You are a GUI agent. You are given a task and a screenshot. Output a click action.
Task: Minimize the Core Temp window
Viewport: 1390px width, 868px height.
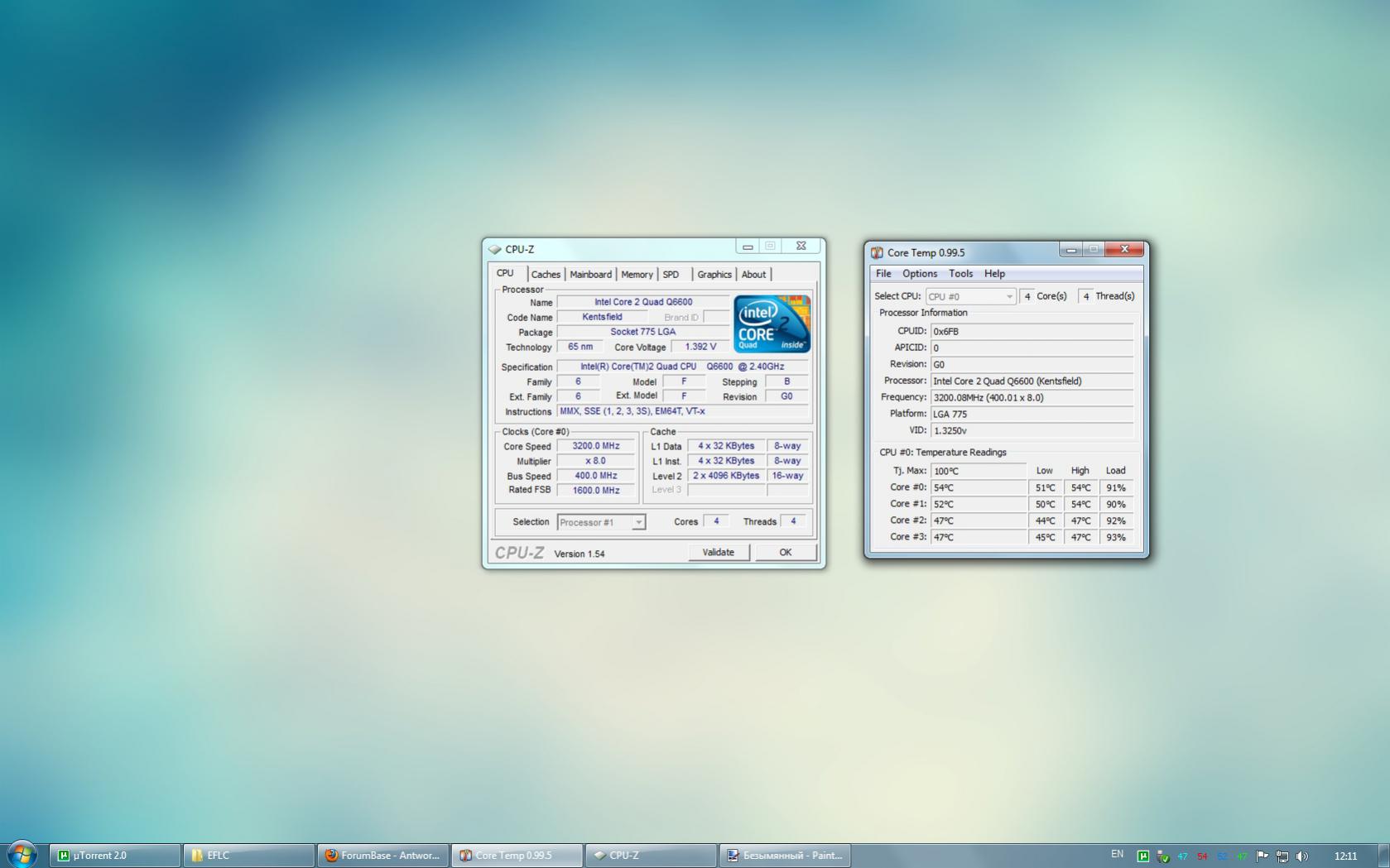pos(1071,249)
